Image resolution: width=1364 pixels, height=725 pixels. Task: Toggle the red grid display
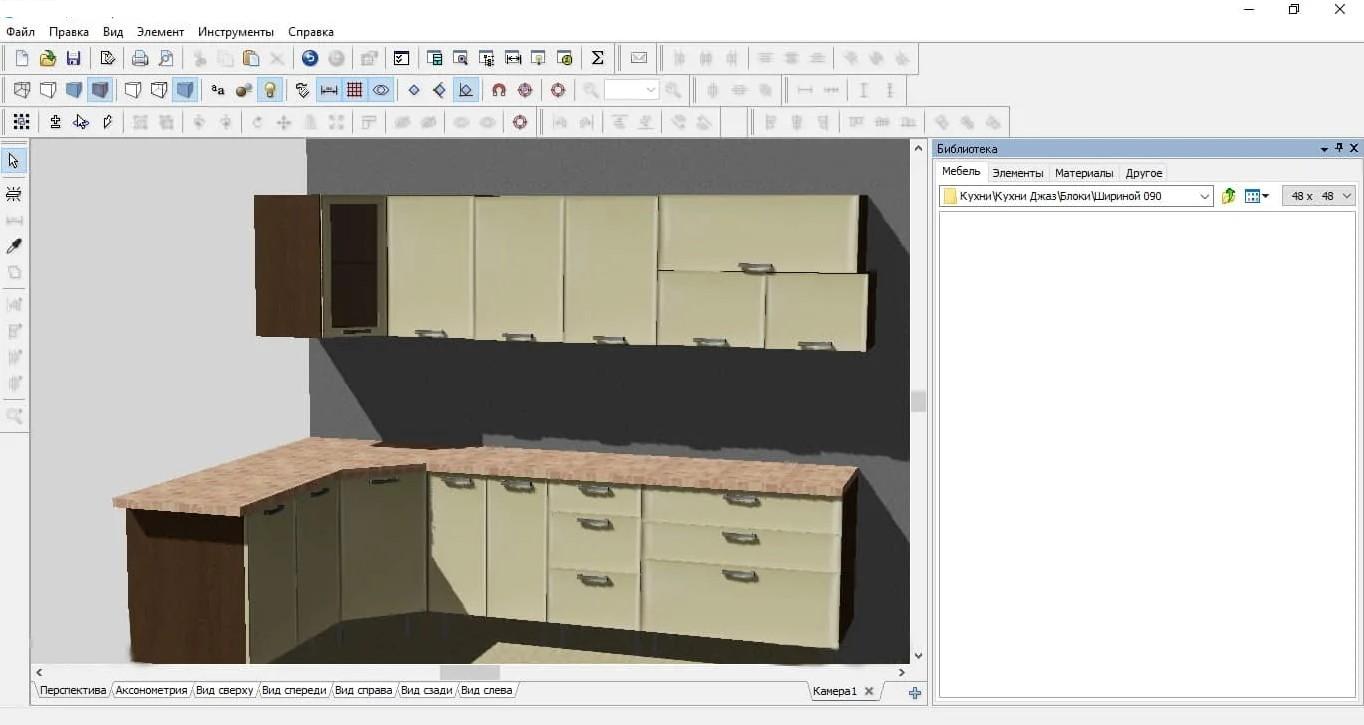[x=354, y=90]
